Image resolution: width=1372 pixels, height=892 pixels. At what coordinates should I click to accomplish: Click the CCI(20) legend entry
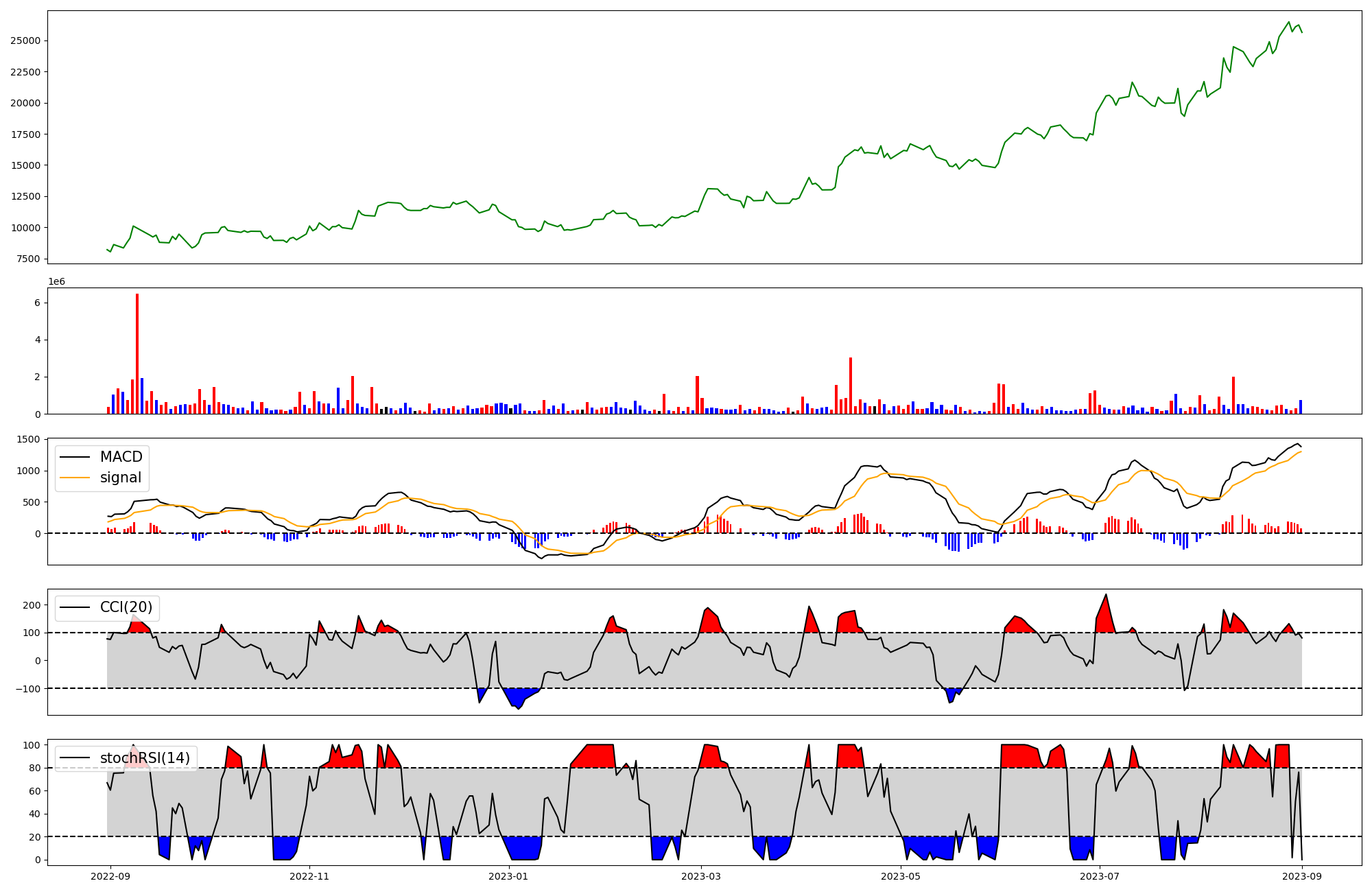coord(126,607)
